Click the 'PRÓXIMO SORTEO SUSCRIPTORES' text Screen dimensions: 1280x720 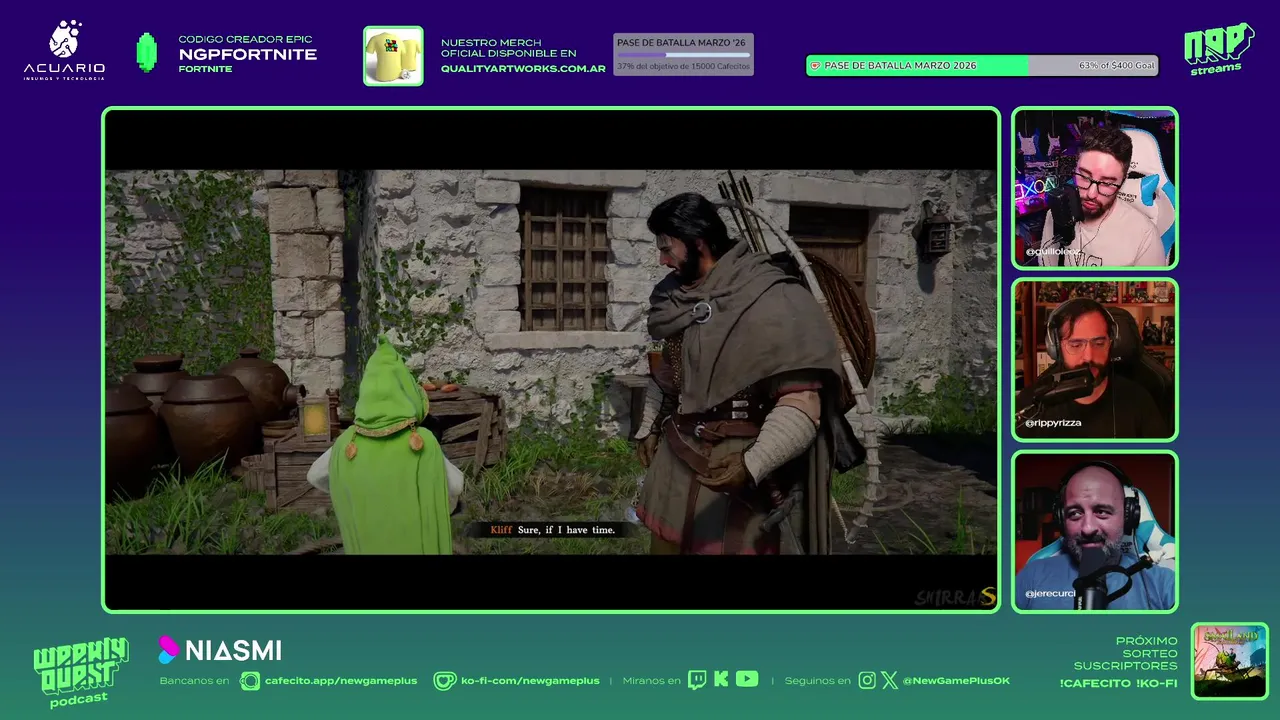click(x=1125, y=653)
